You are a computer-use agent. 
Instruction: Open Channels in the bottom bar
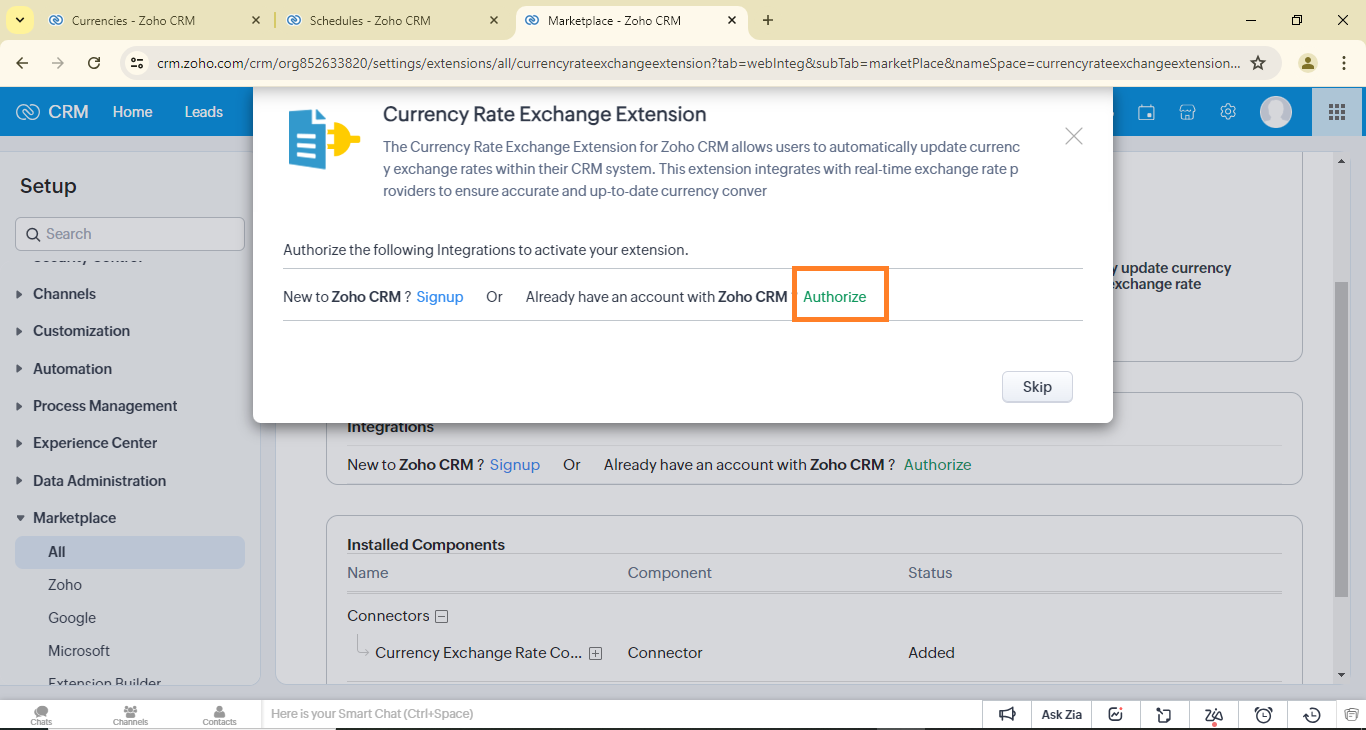point(130,715)
